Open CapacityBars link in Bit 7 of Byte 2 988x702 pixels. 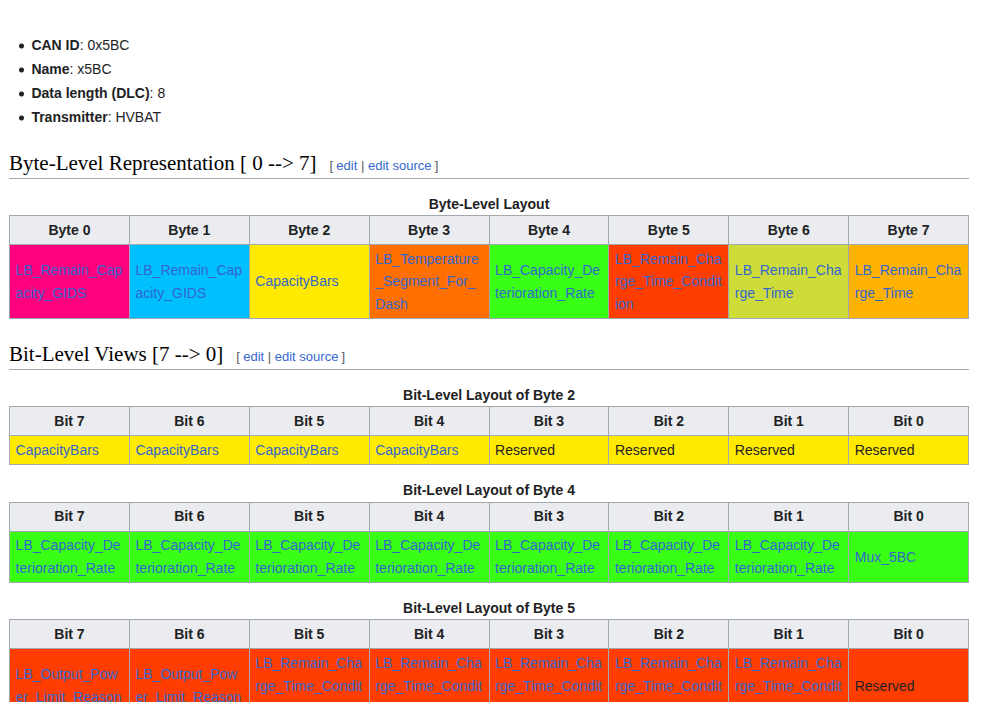point(57,451)
